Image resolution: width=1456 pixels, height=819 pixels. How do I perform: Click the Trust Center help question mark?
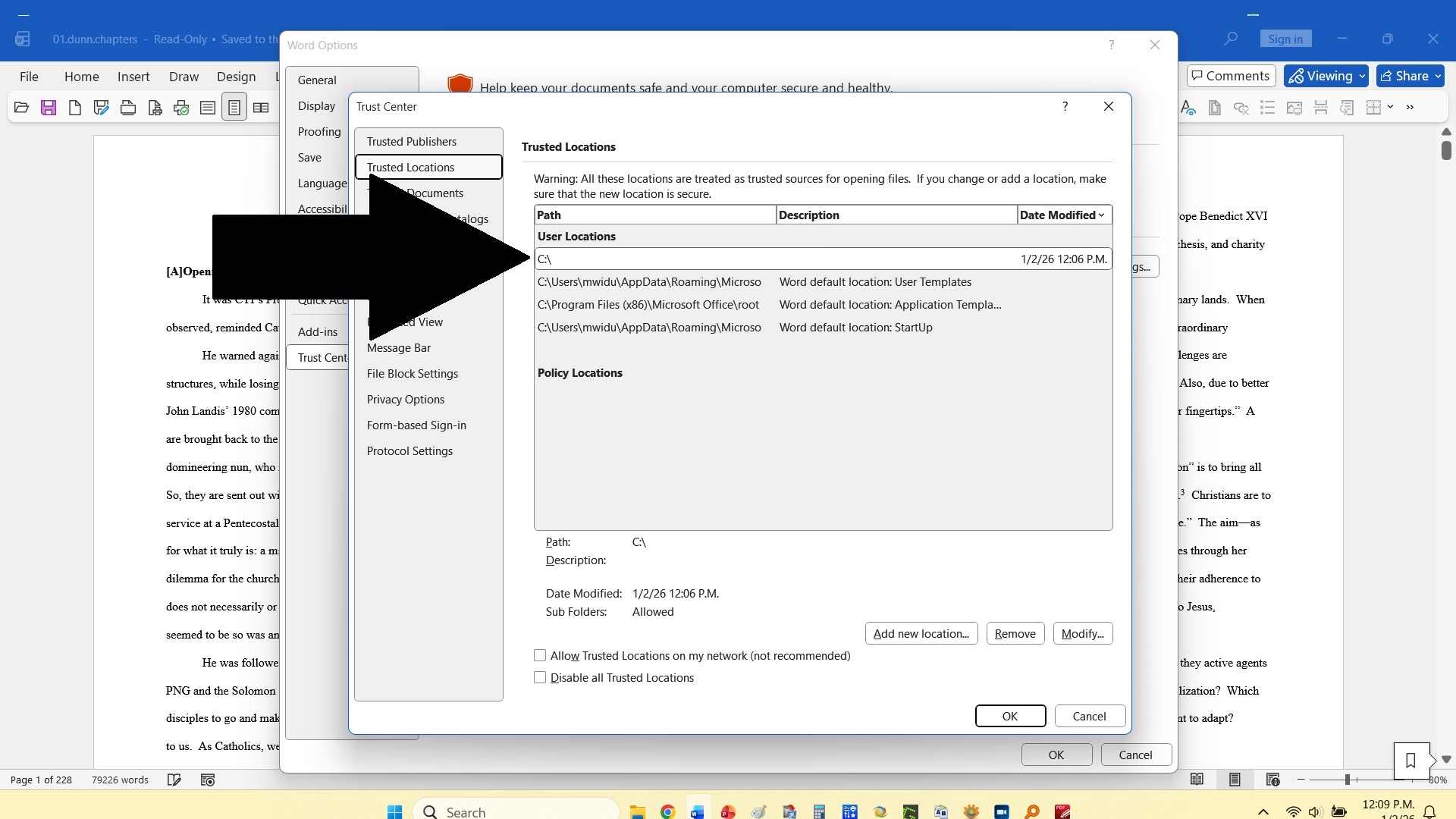(1065, 106)
